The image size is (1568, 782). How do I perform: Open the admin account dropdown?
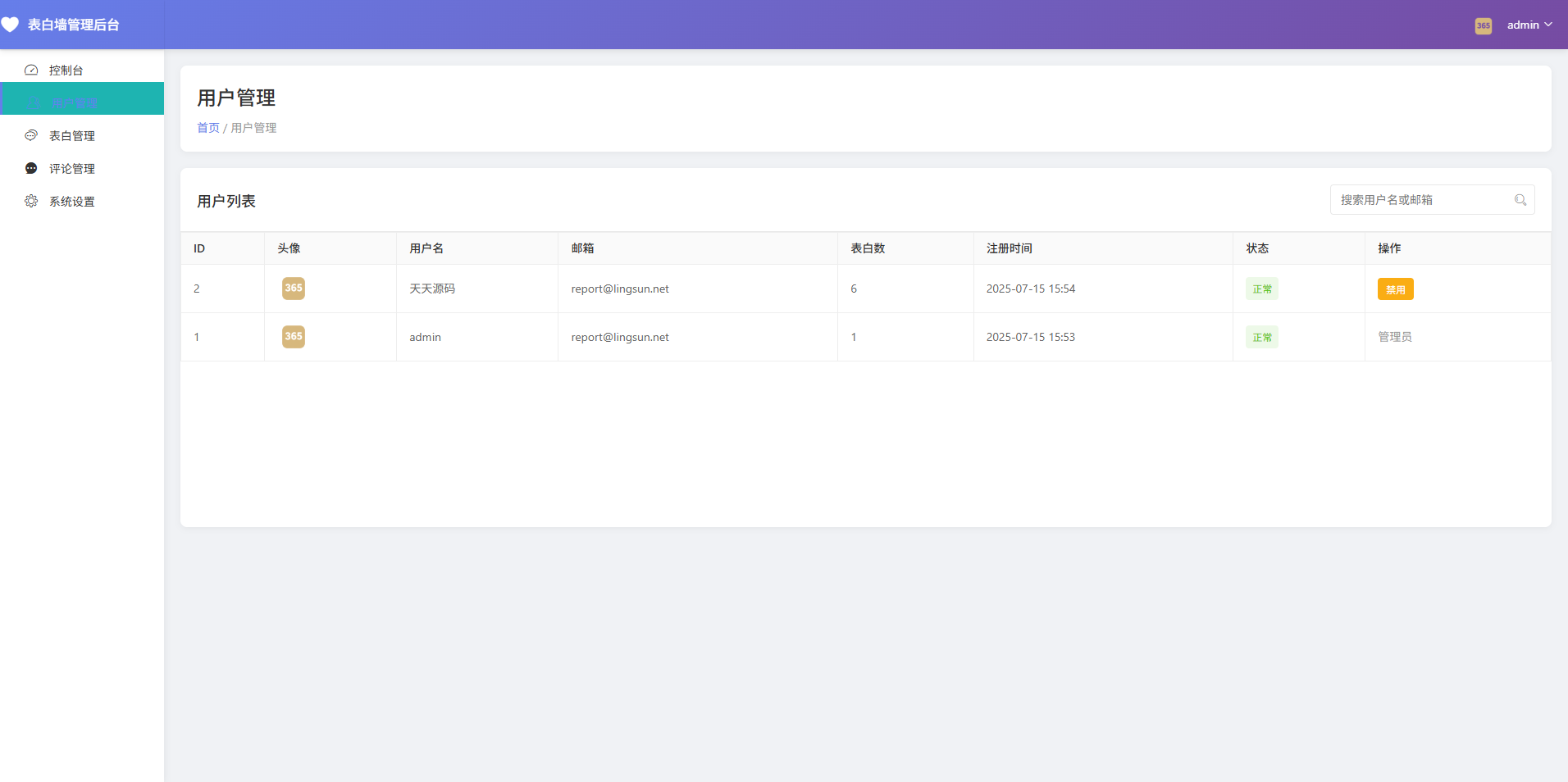[1529, 25]
